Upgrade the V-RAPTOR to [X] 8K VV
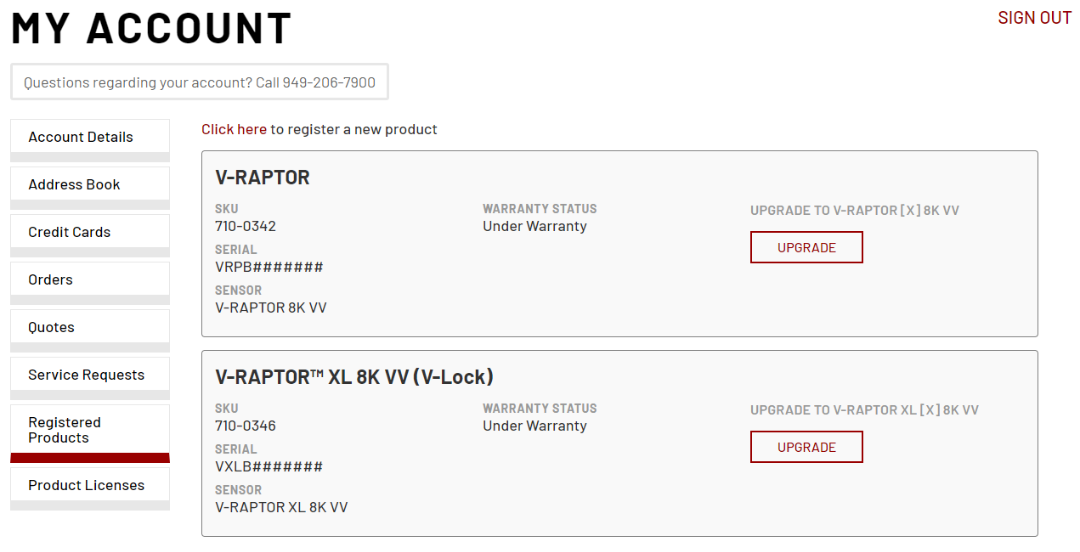Screen dimensions: 1080x552 click(806, 247)
